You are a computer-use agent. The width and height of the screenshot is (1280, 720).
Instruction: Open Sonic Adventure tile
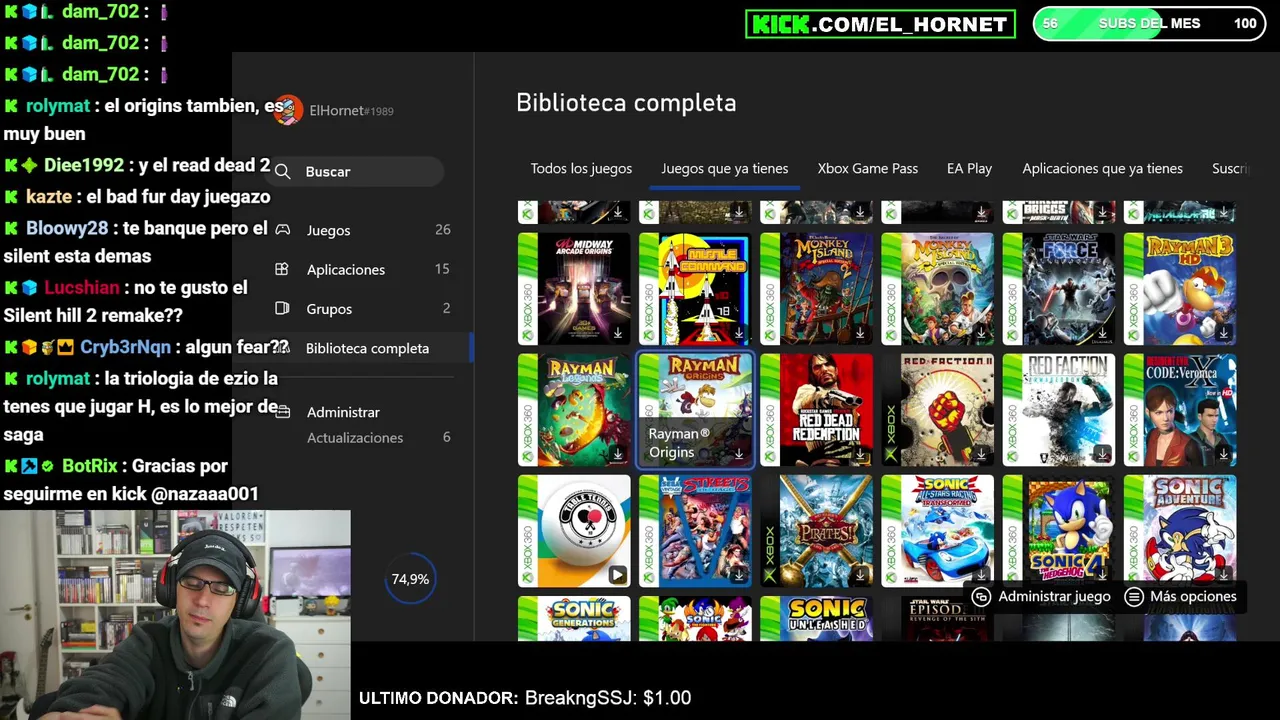pyautogui.click(x=1179, y=531)
